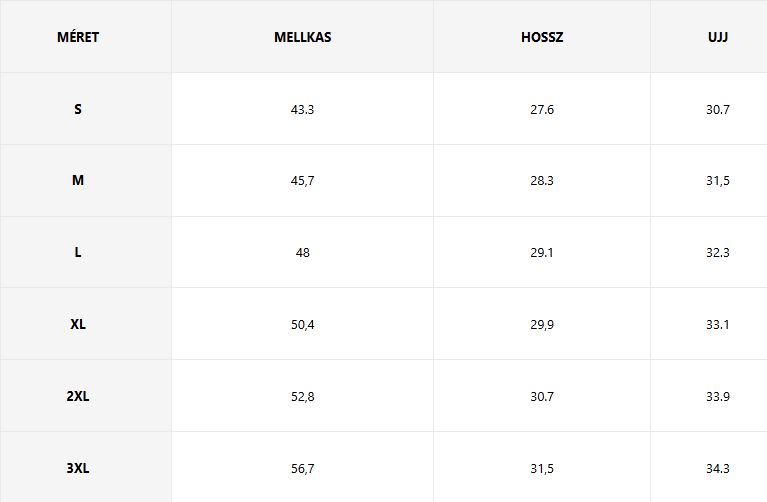Click the UJJ column header
The width and height of the screenshot is (767, 502).
718,38
